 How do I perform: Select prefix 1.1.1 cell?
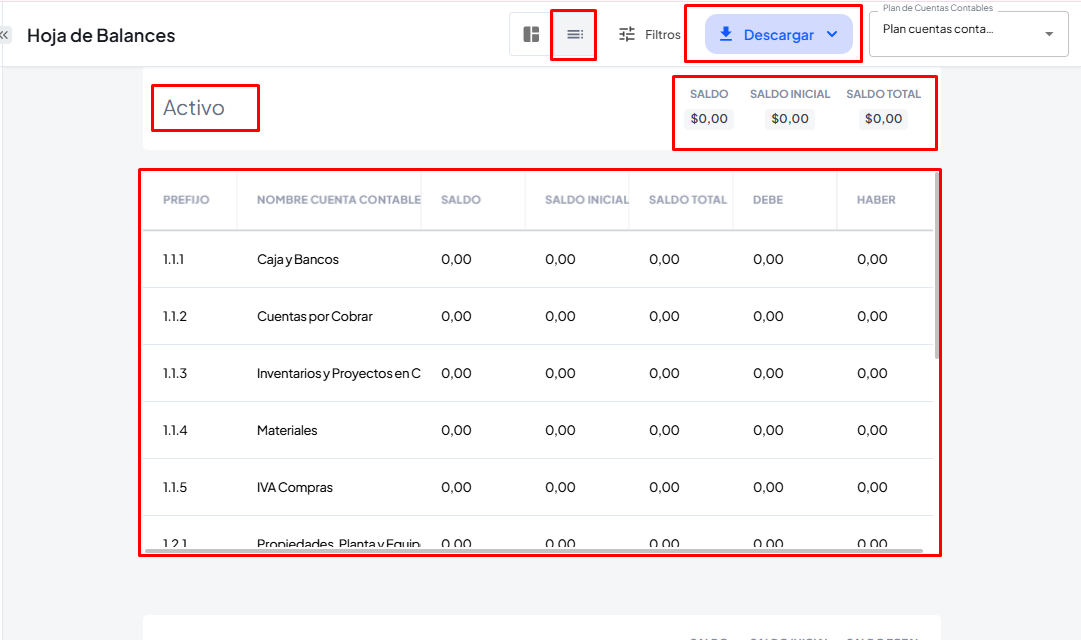174,259
